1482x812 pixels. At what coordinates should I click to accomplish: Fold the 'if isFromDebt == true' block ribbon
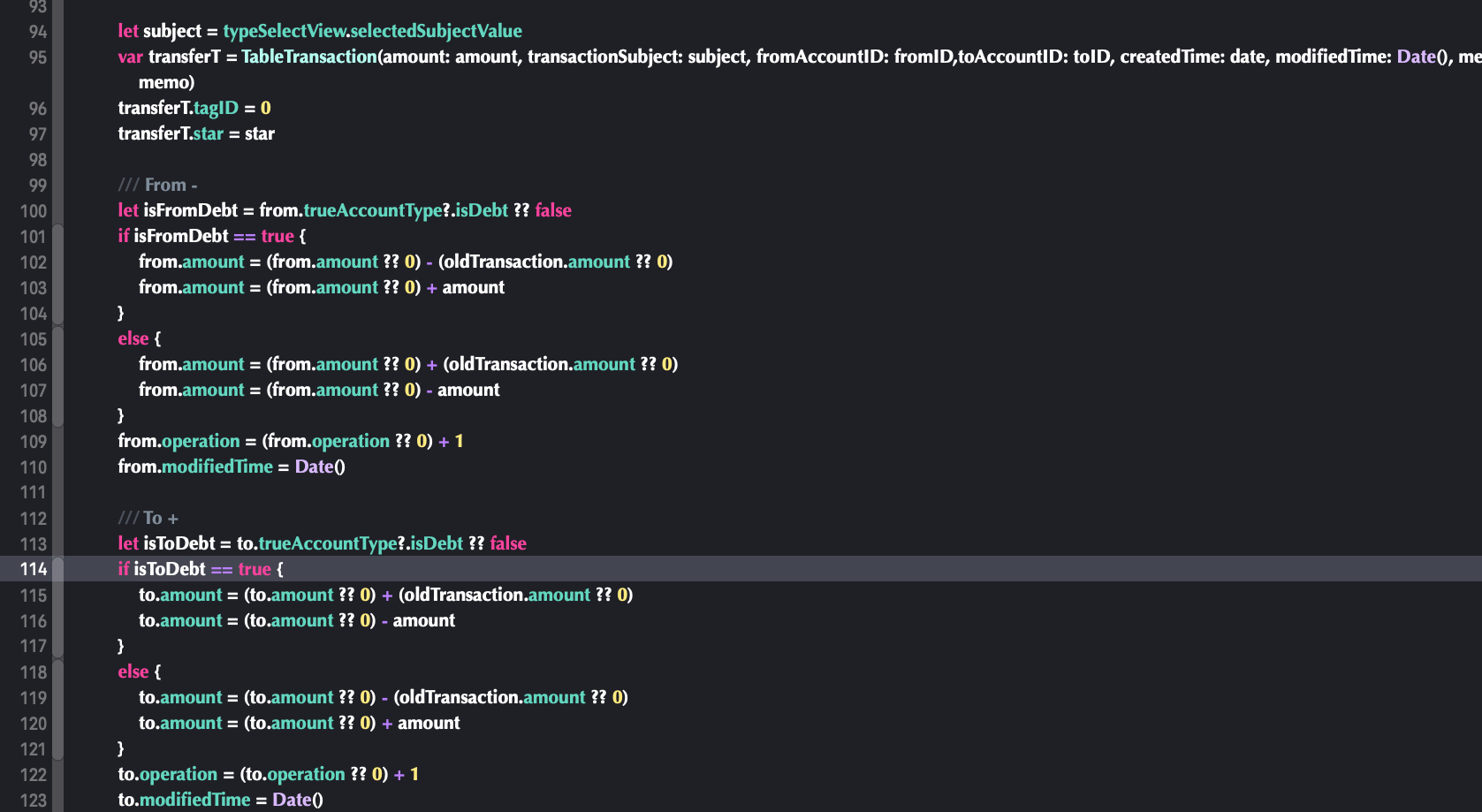(57, 274)
